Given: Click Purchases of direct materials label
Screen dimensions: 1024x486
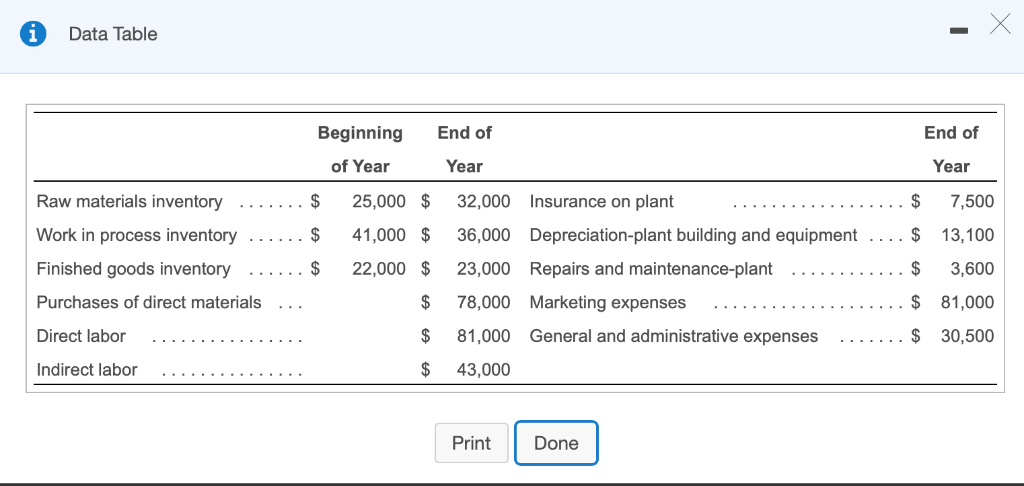Looking at the screenshot, I should [x=149, y=302].
